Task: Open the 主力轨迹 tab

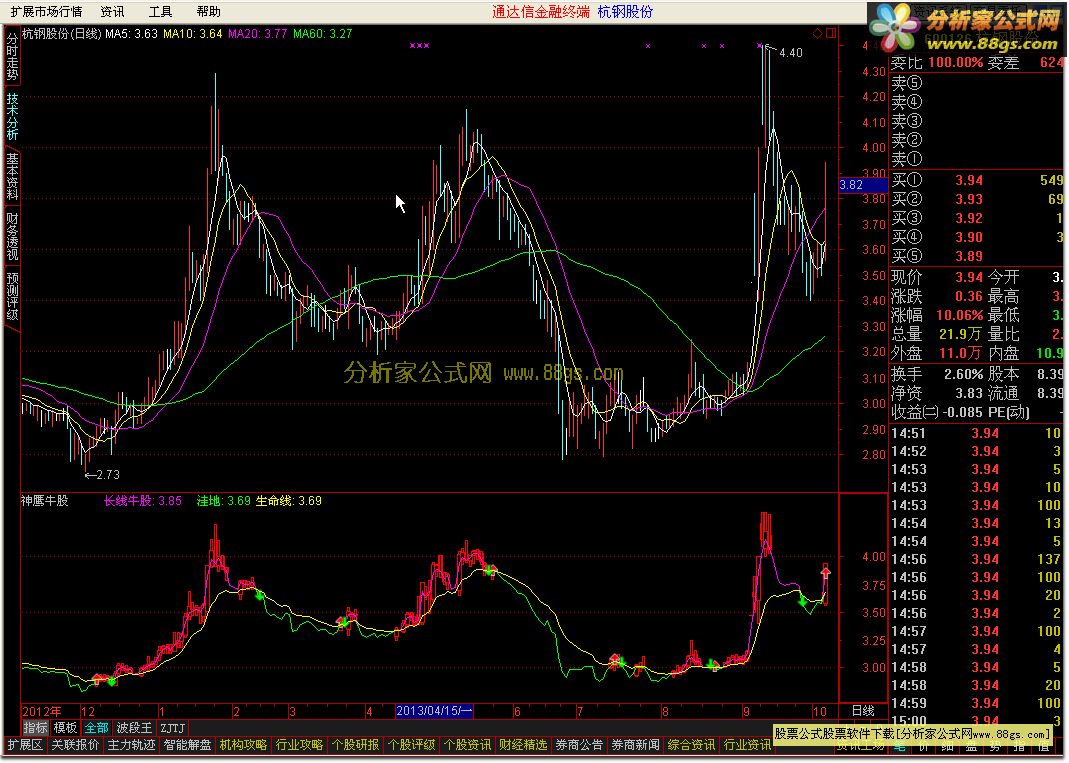Action: click(x=132, y=745)
